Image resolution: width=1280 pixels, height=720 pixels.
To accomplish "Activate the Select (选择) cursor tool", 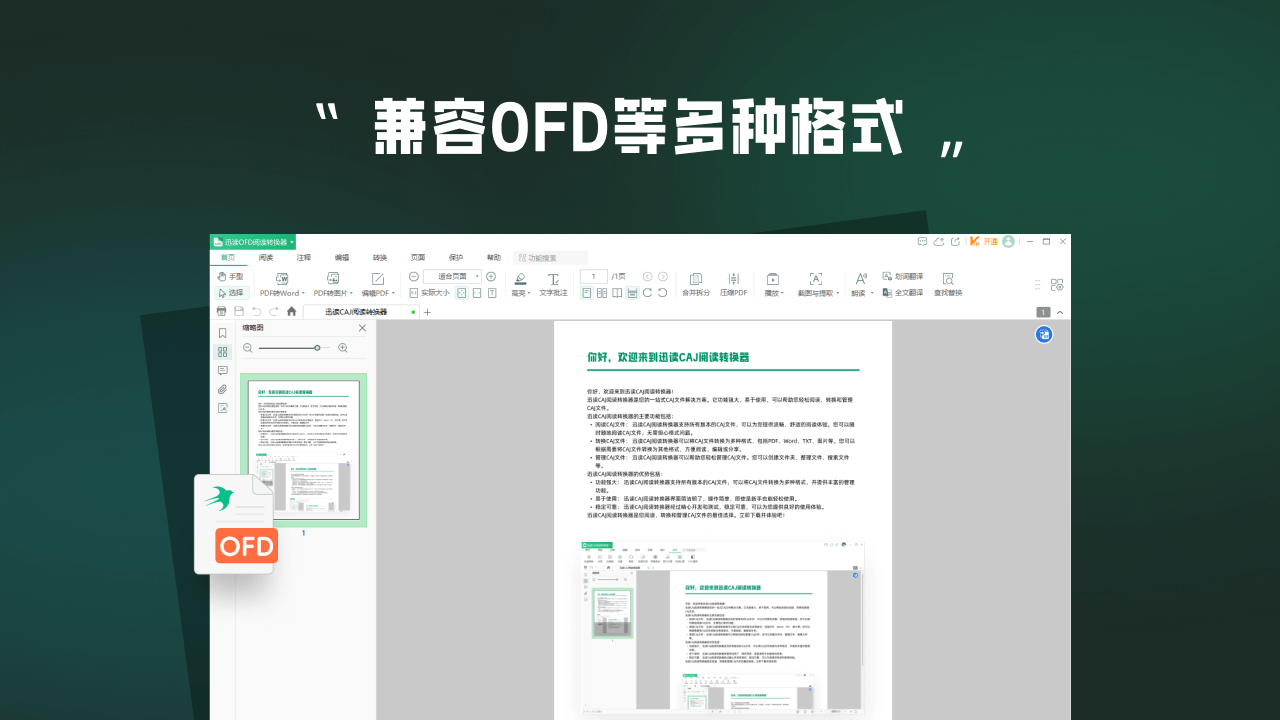I will 231,293.
